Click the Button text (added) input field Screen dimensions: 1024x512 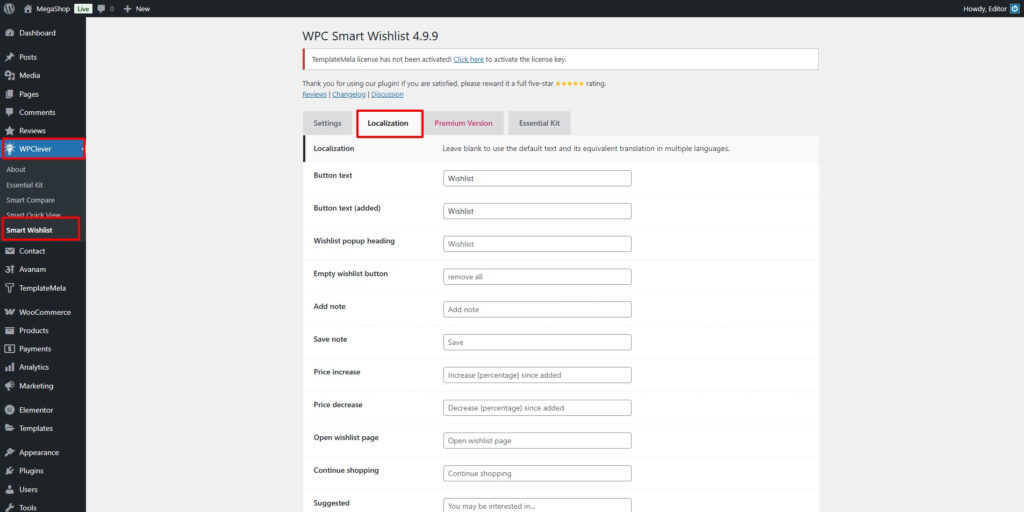point(537,211)
